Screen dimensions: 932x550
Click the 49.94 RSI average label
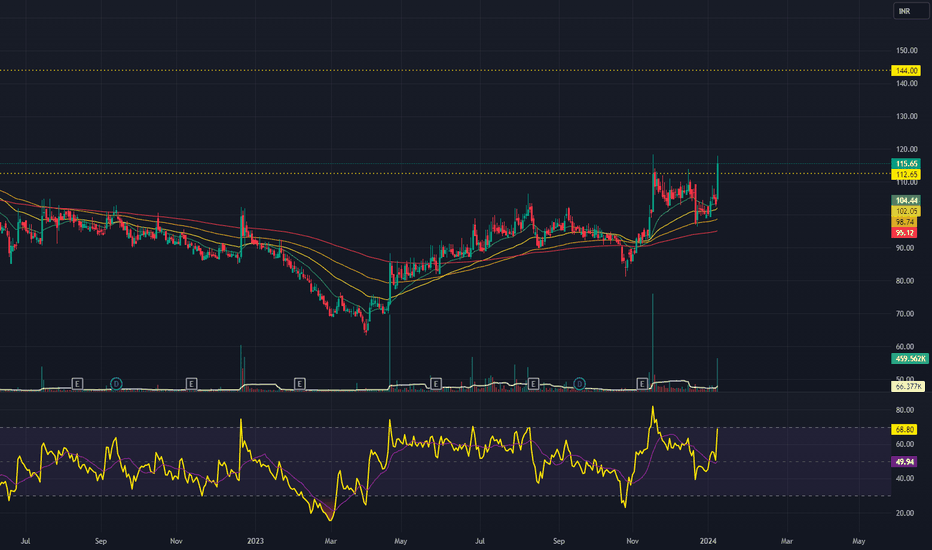point(905,461)
